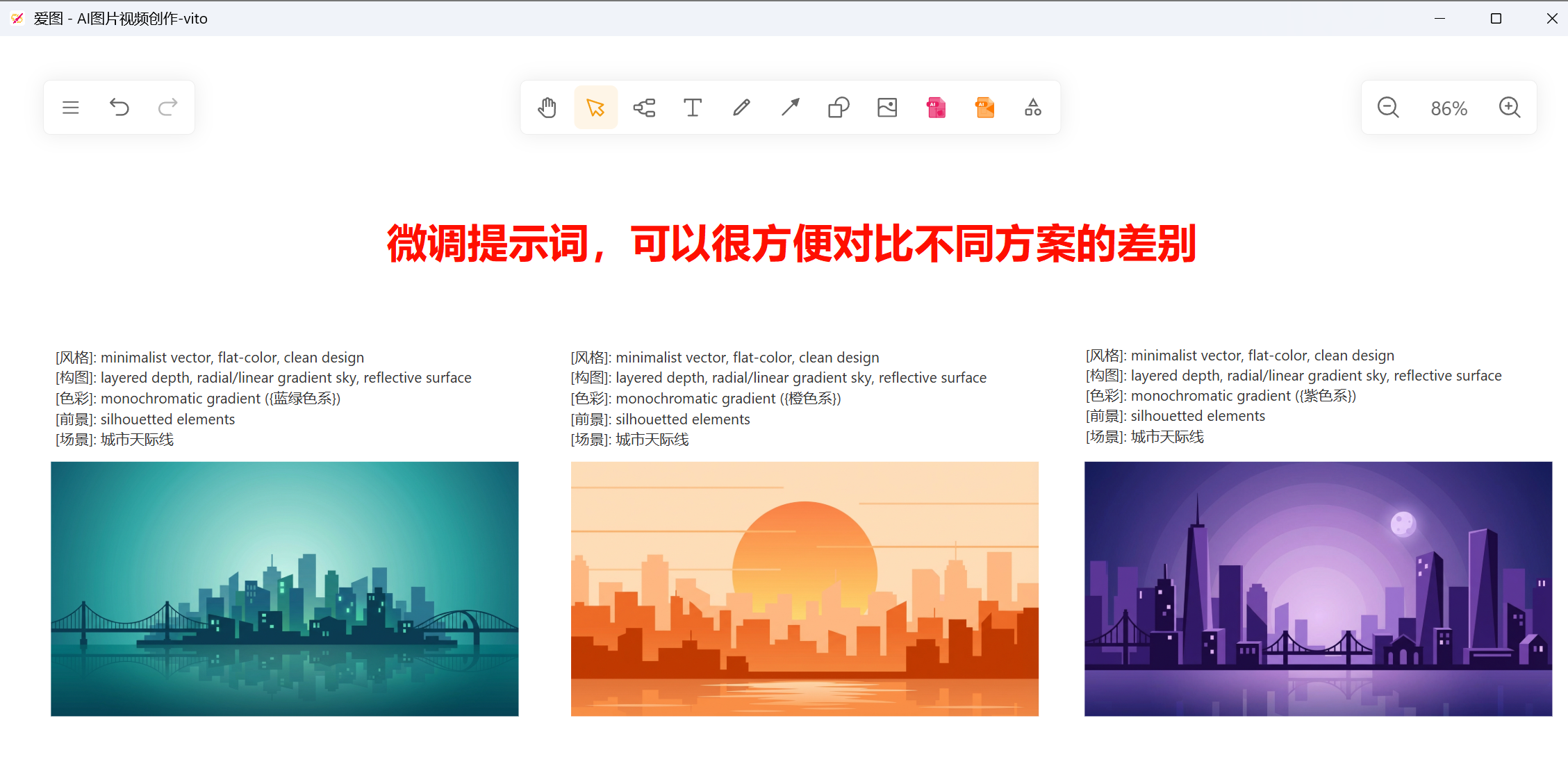This screenshot has width=1568, height=757.
Task: Click [风格] line above teal image
Action: 210,358
